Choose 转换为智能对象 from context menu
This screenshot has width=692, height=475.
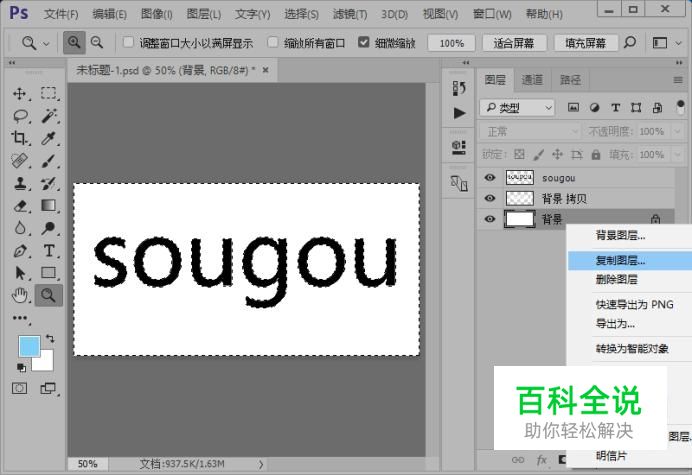click(630, 349)
